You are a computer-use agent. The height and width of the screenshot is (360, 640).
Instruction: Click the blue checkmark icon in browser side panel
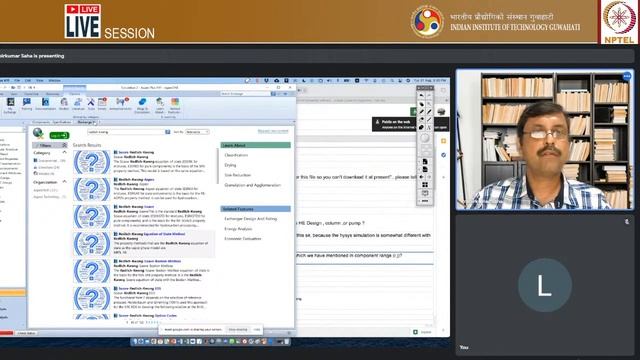pos(444,155)
